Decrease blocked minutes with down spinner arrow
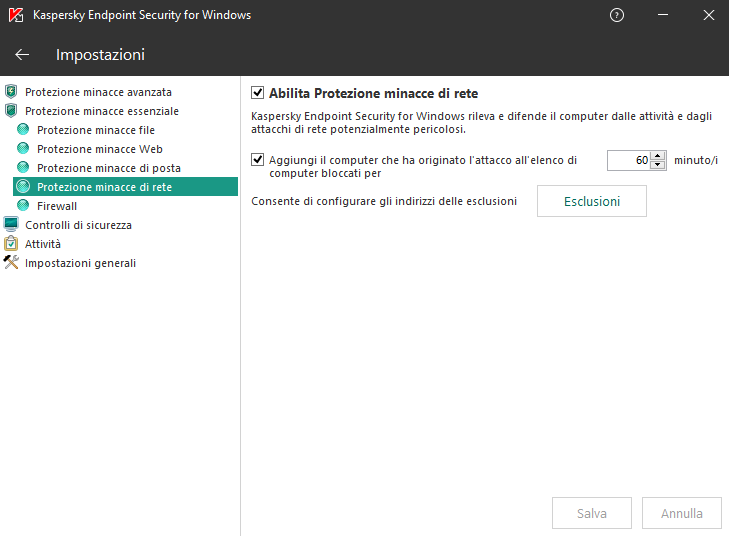 pyautogui.click(x=657, y=165)
